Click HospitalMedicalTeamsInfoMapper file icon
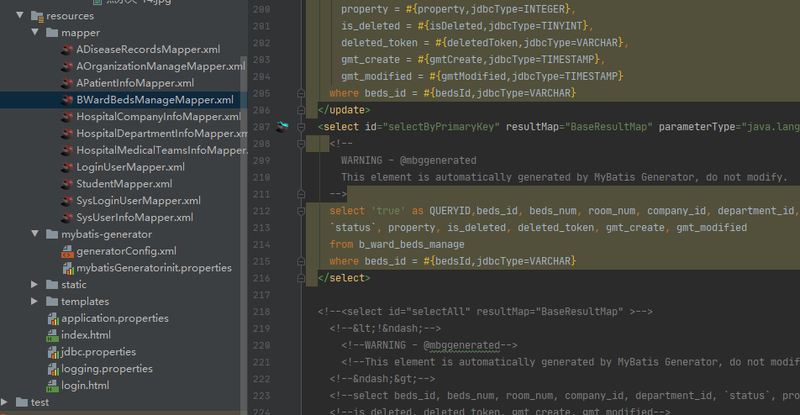The height and width of the screenshot is (415, 800). (x=67, y=151)
